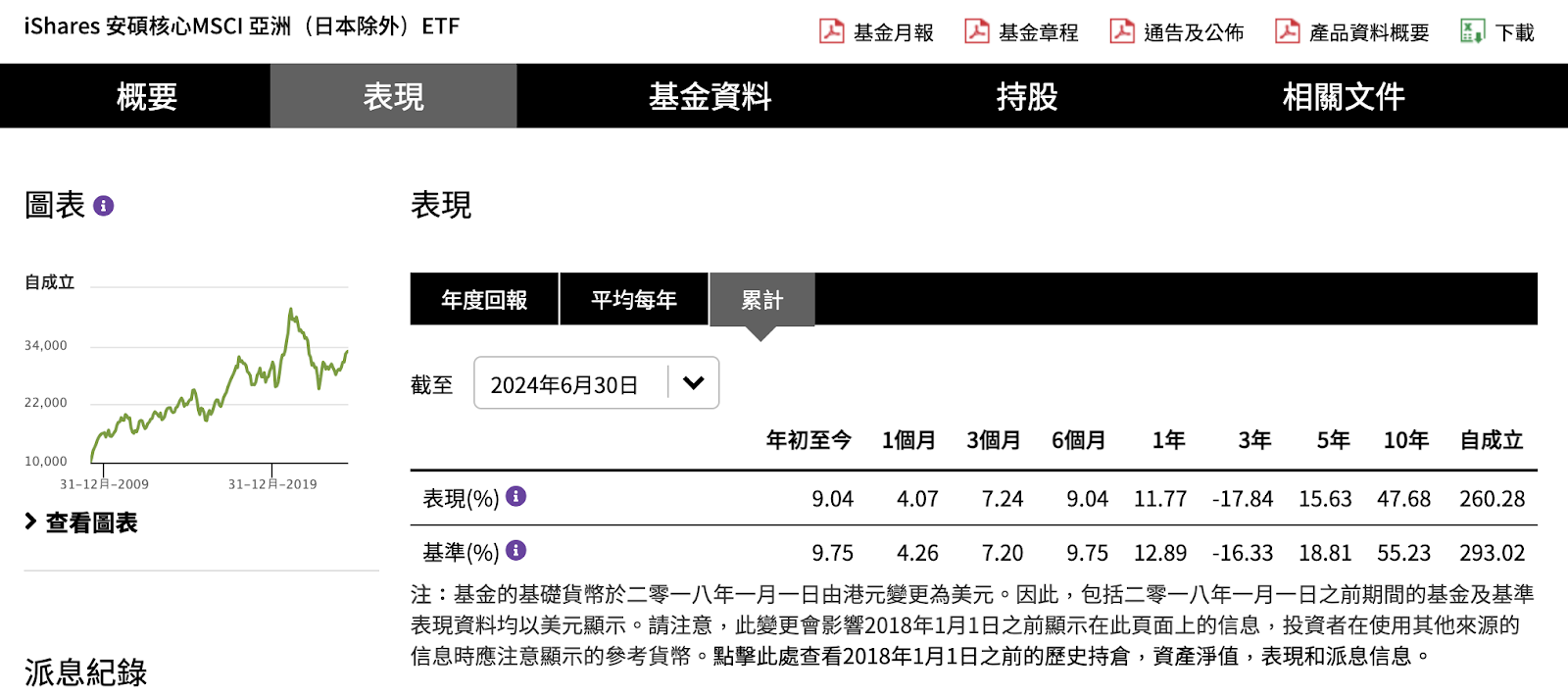
Task: Click the 1年 column header
Action: tap(1168, 440)
